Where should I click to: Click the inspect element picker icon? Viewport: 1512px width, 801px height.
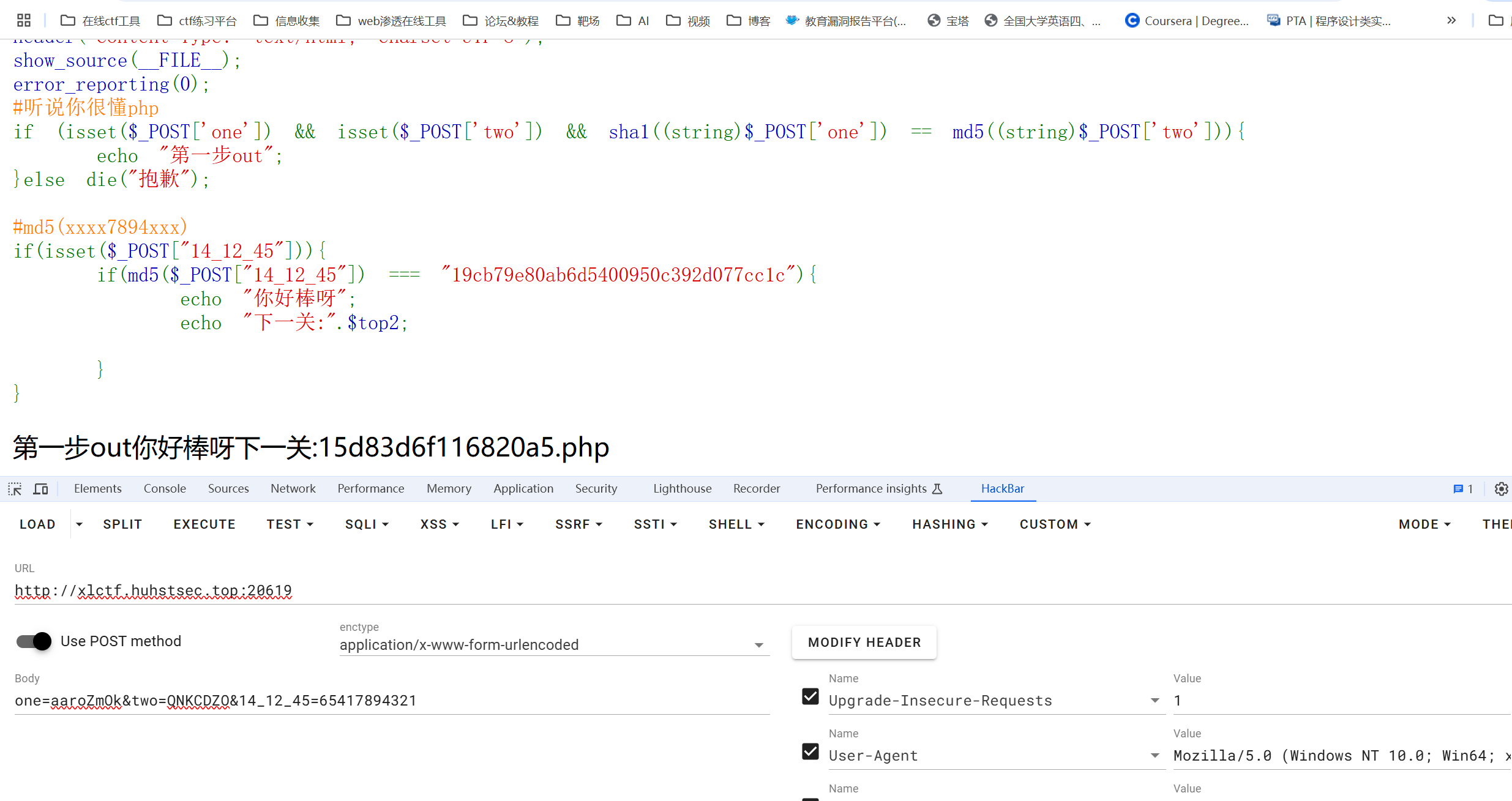(15, 489)
